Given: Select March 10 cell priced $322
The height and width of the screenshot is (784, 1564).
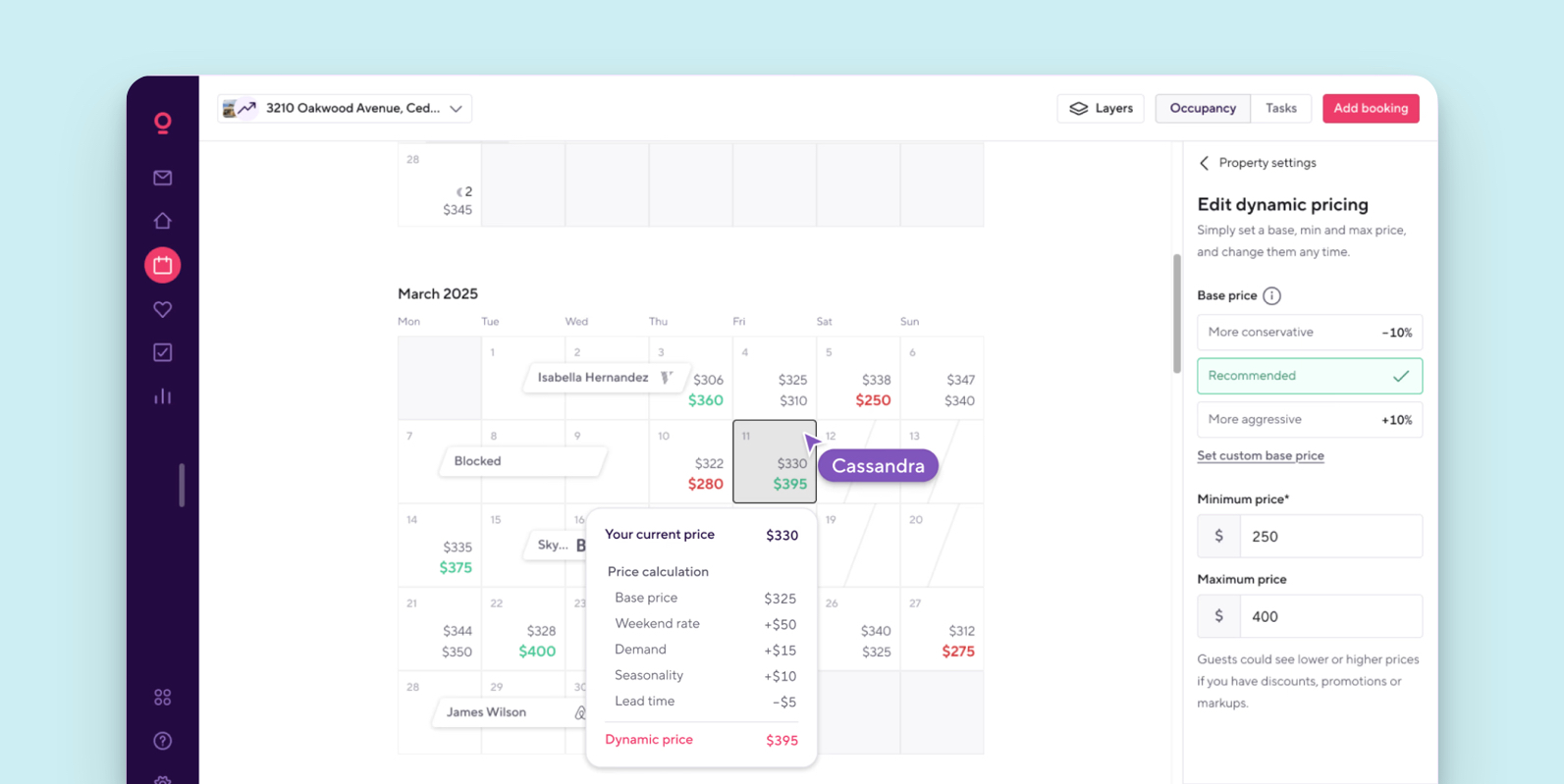Looking at the screenshot, I should click(690, 462).
